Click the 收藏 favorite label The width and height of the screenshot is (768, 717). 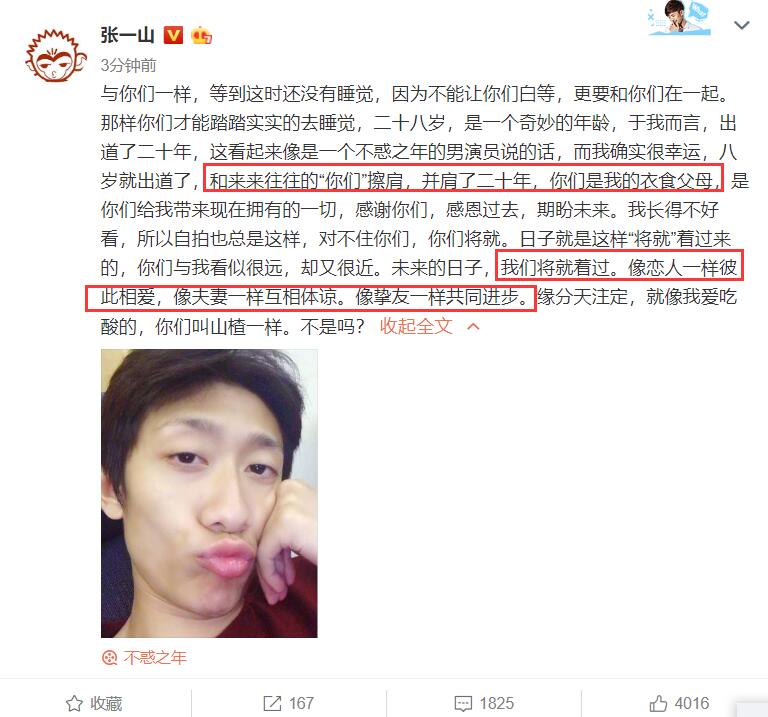(x=106, y=704)
